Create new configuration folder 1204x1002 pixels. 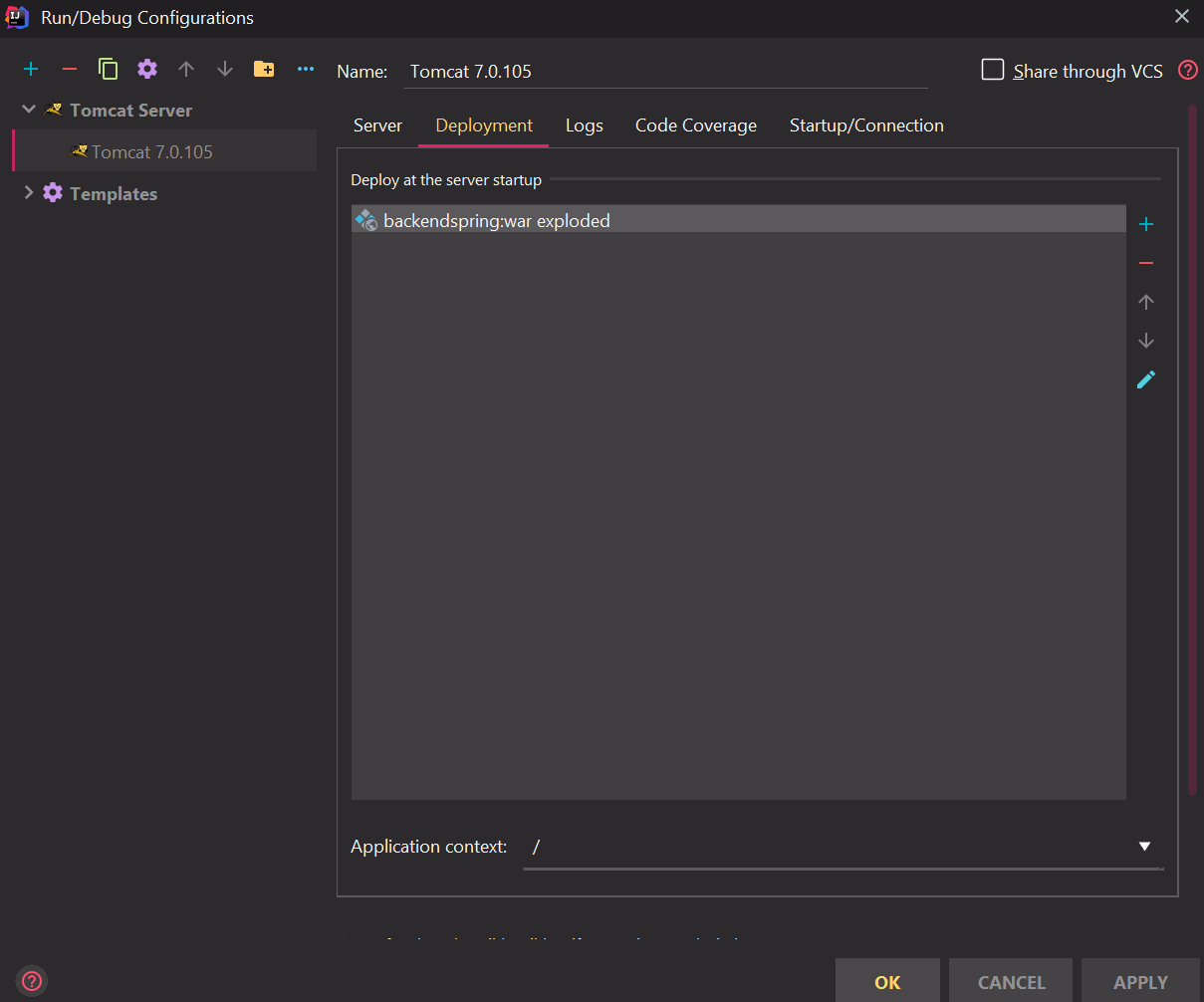[264, 69]
